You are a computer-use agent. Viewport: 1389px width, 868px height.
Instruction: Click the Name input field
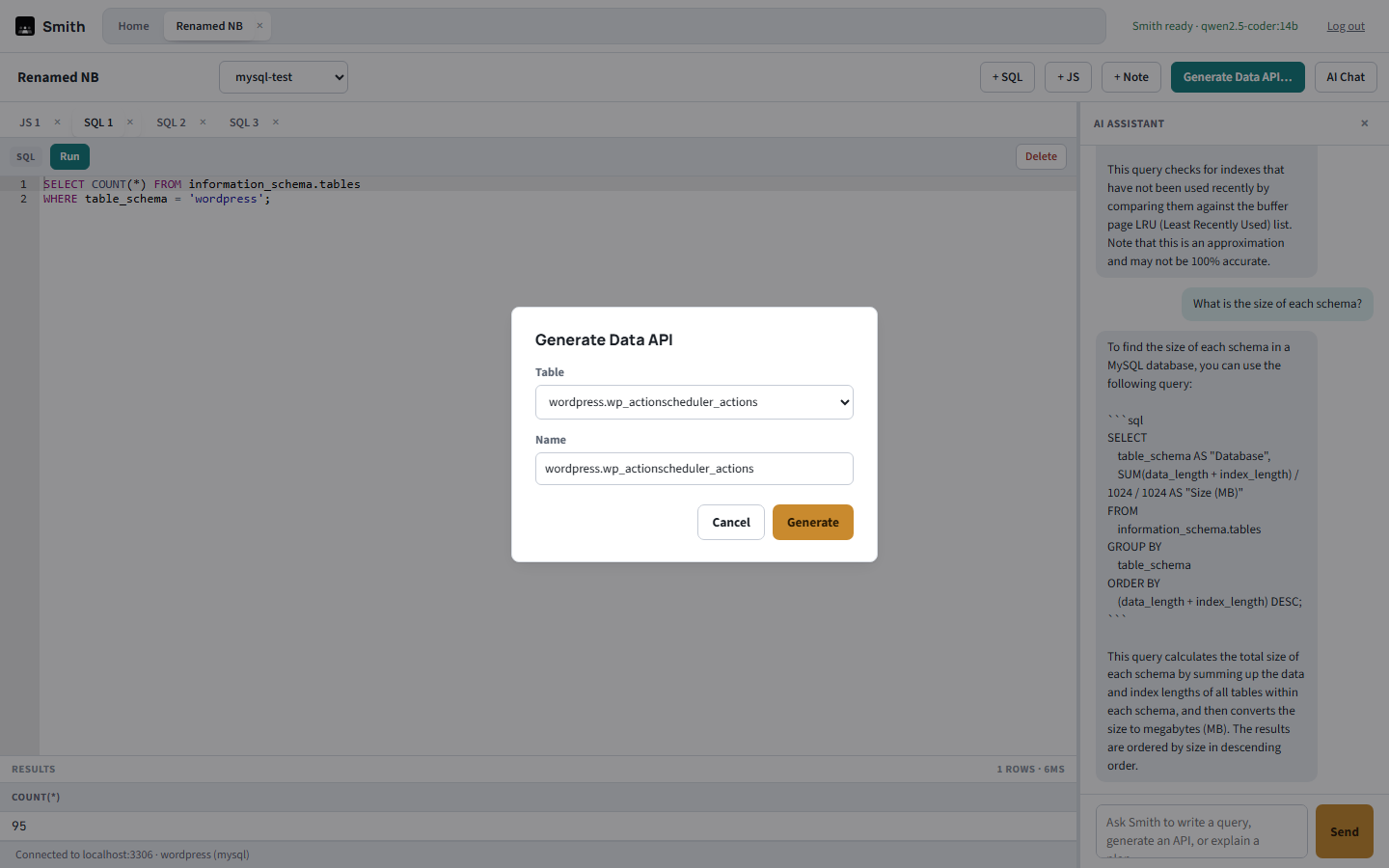(694, 469)
